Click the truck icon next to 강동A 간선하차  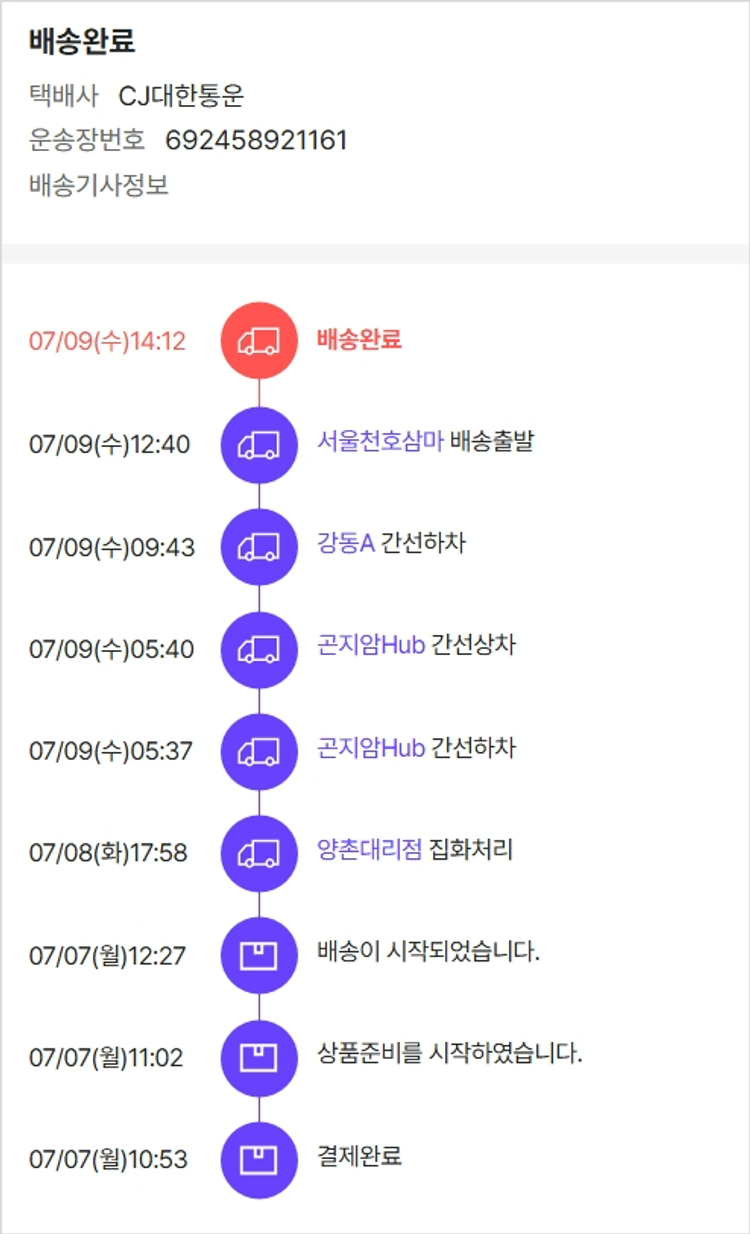coord(259,547)
